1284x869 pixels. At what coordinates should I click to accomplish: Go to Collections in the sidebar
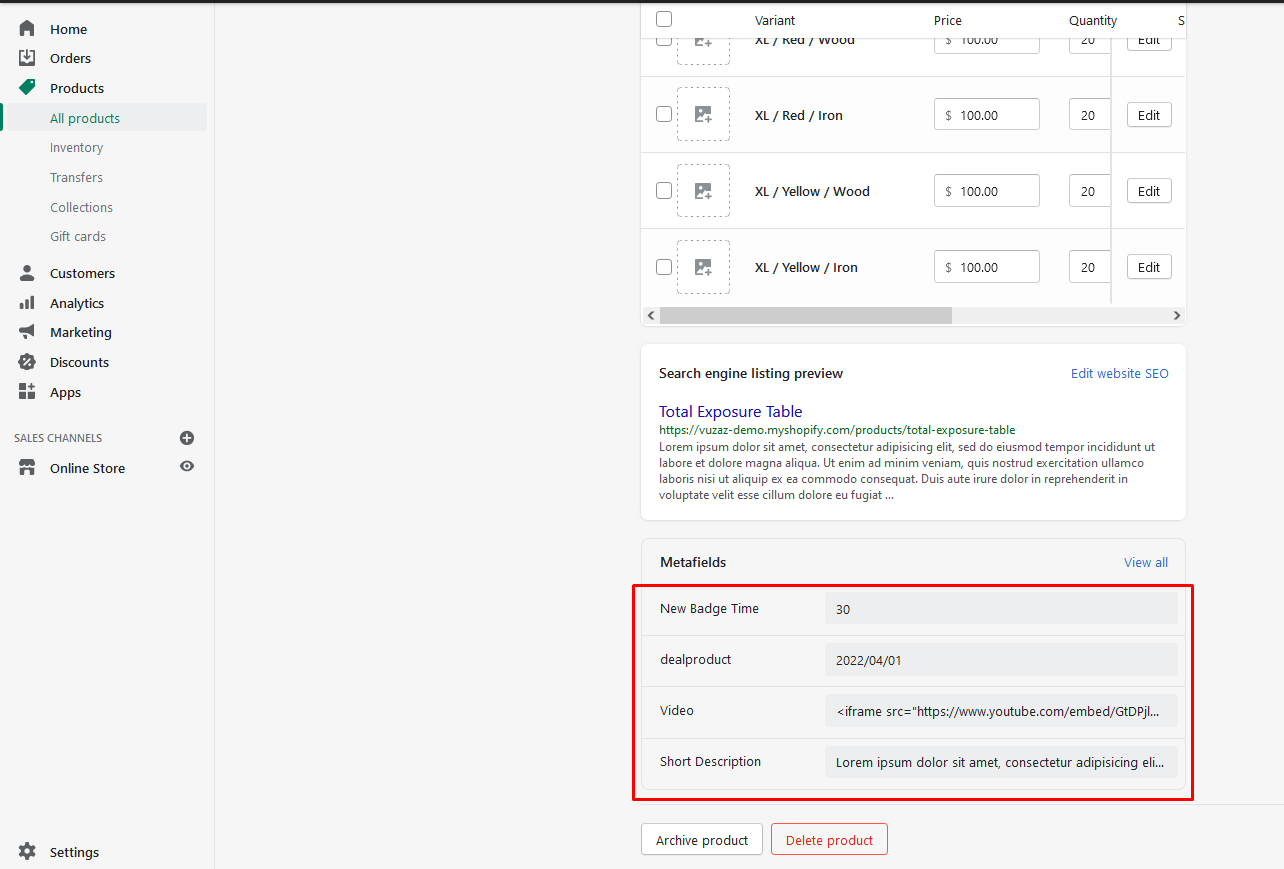point(82,207)
